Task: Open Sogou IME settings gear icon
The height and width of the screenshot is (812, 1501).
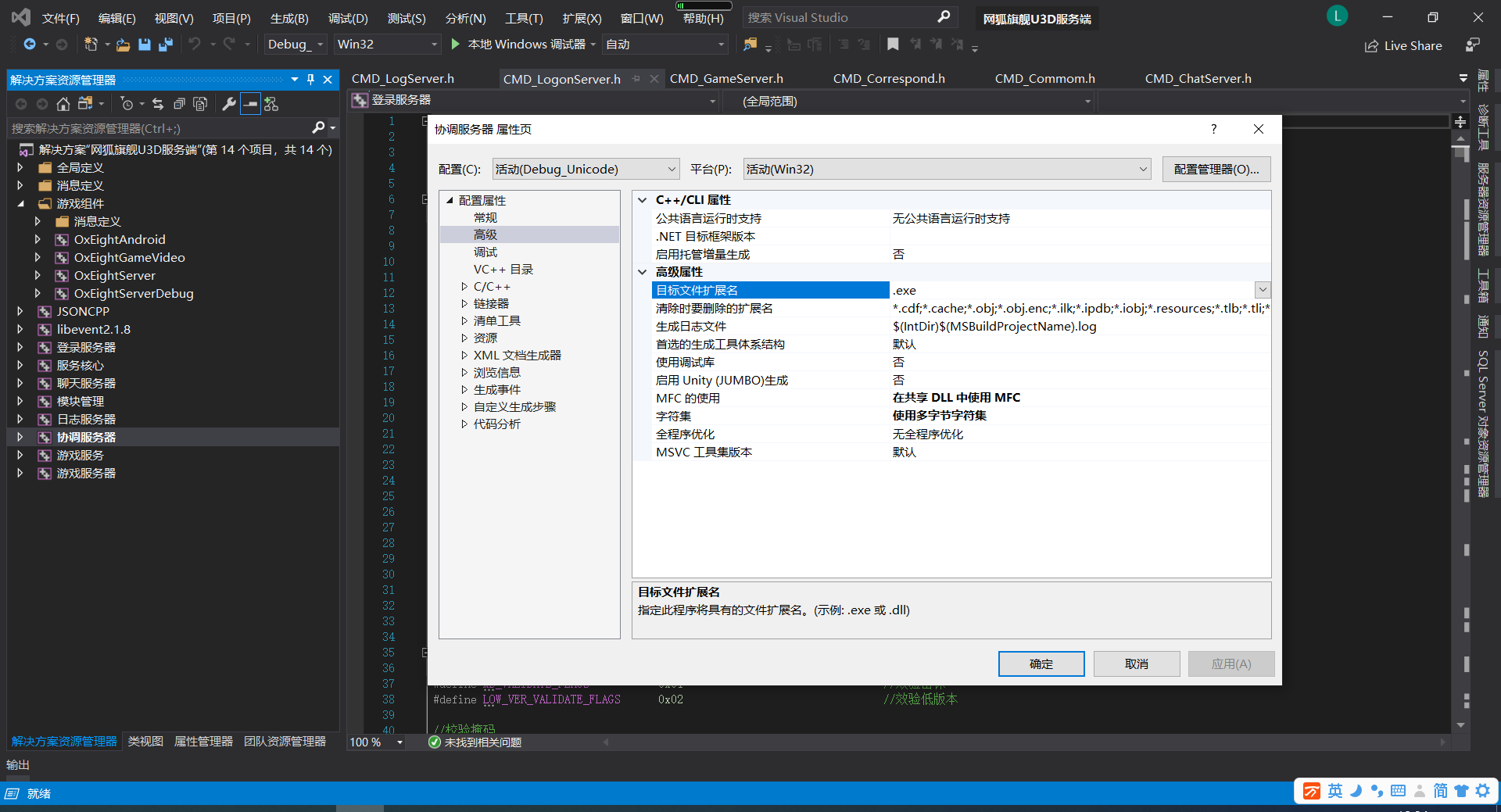Action: (x=1482, y=791)
